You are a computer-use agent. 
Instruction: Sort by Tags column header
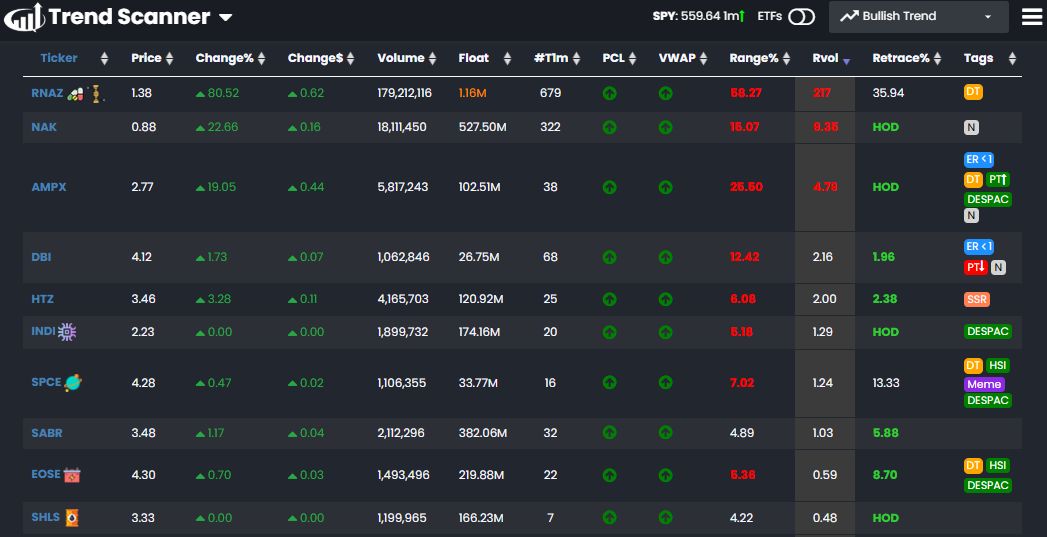990,58
